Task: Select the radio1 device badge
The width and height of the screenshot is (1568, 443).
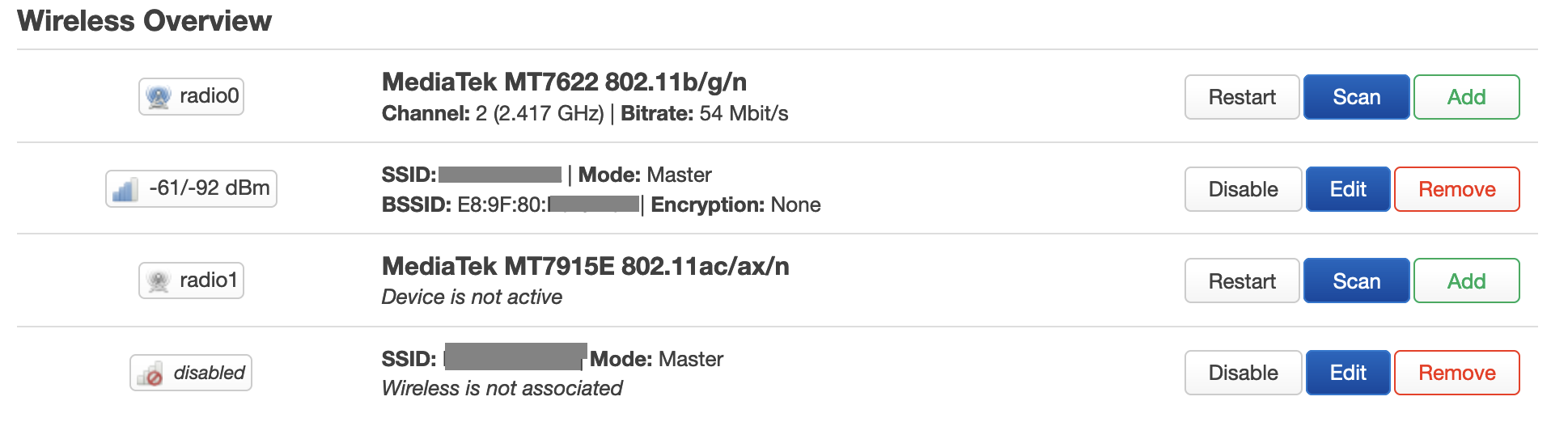Action: 191,281
